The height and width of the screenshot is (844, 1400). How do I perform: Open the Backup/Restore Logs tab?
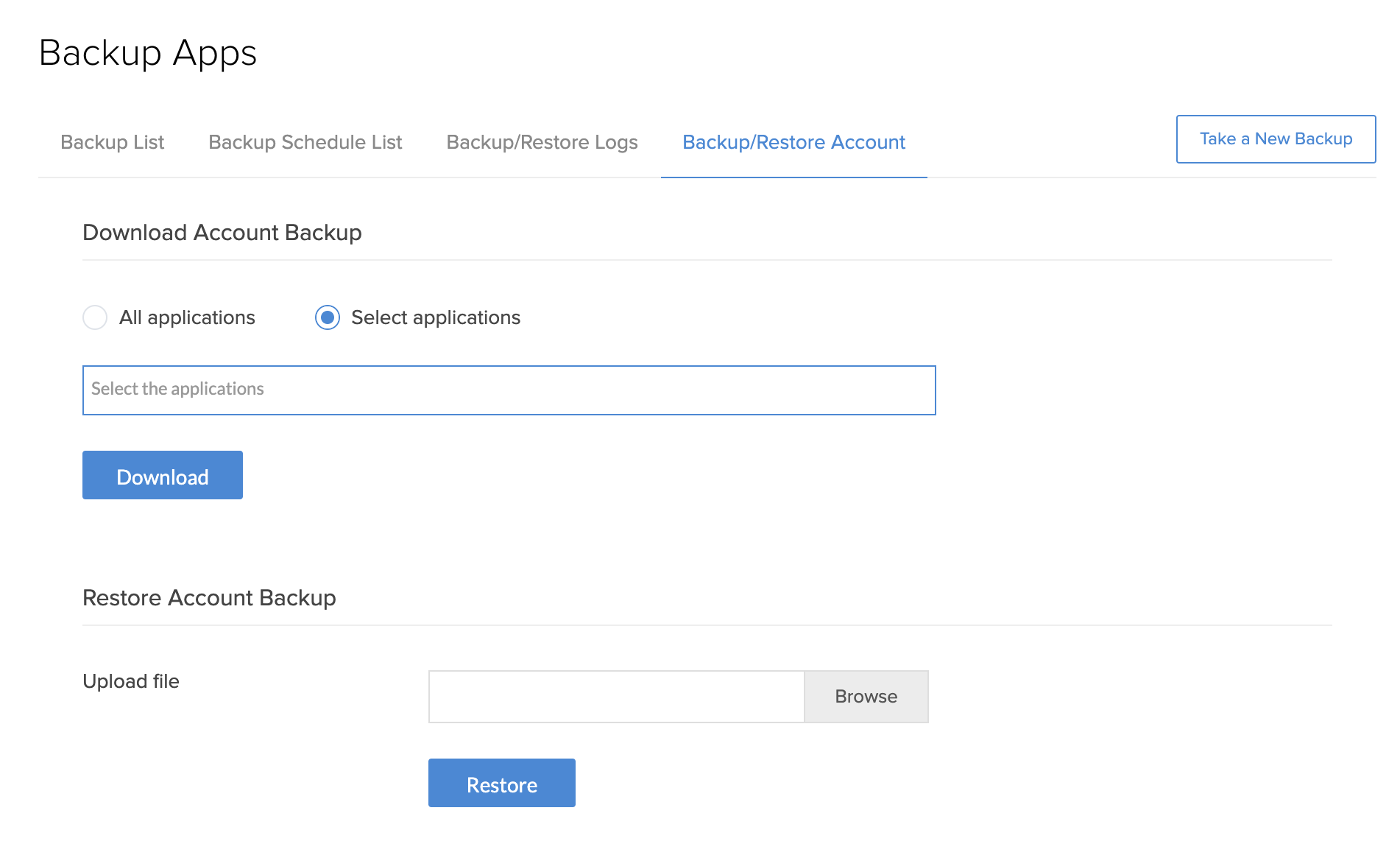(x=542, y=142)
